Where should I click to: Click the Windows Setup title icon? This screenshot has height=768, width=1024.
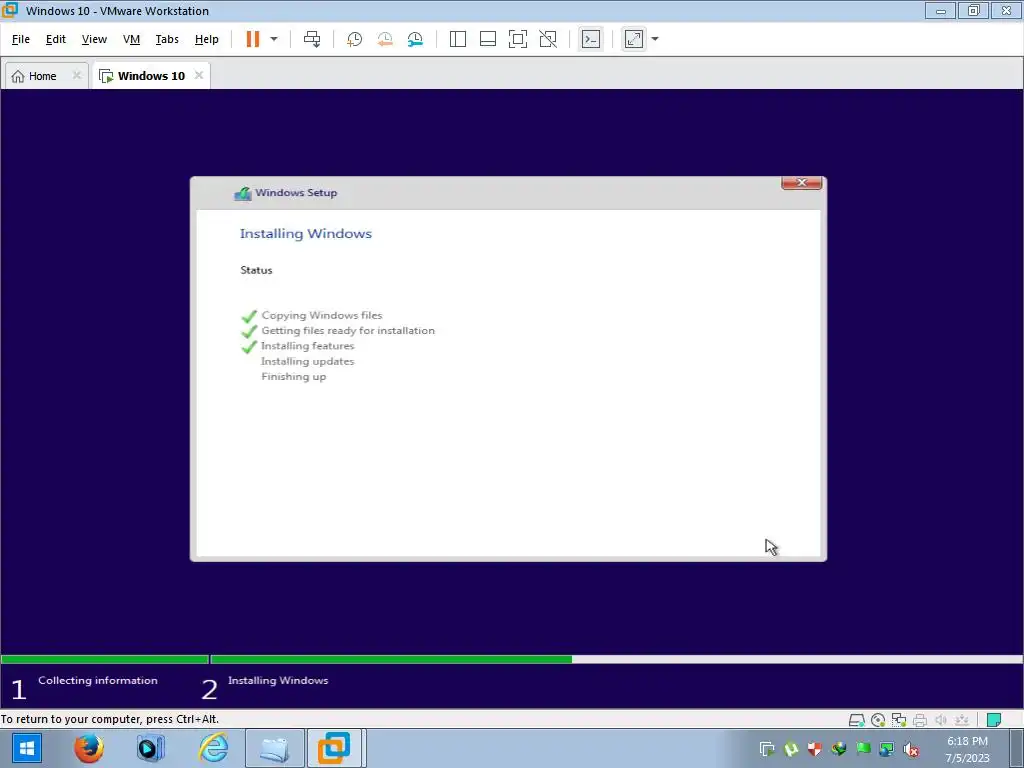243,193
